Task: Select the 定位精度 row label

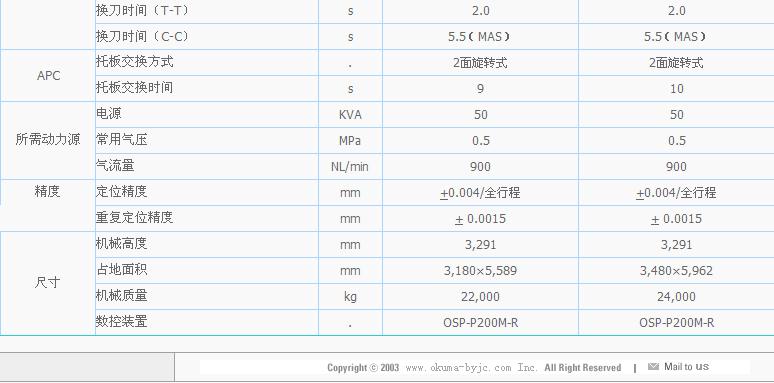Action: 121,192
